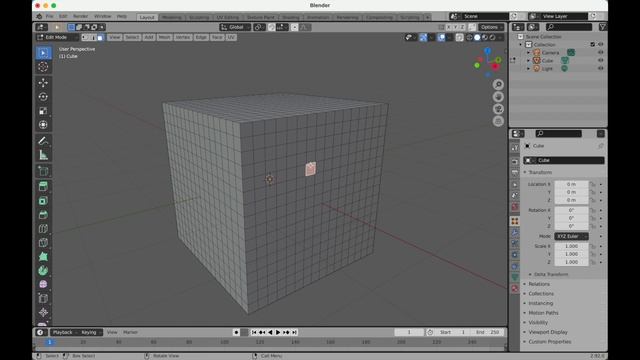Select the Extrude Region tool

pos(43,187)
